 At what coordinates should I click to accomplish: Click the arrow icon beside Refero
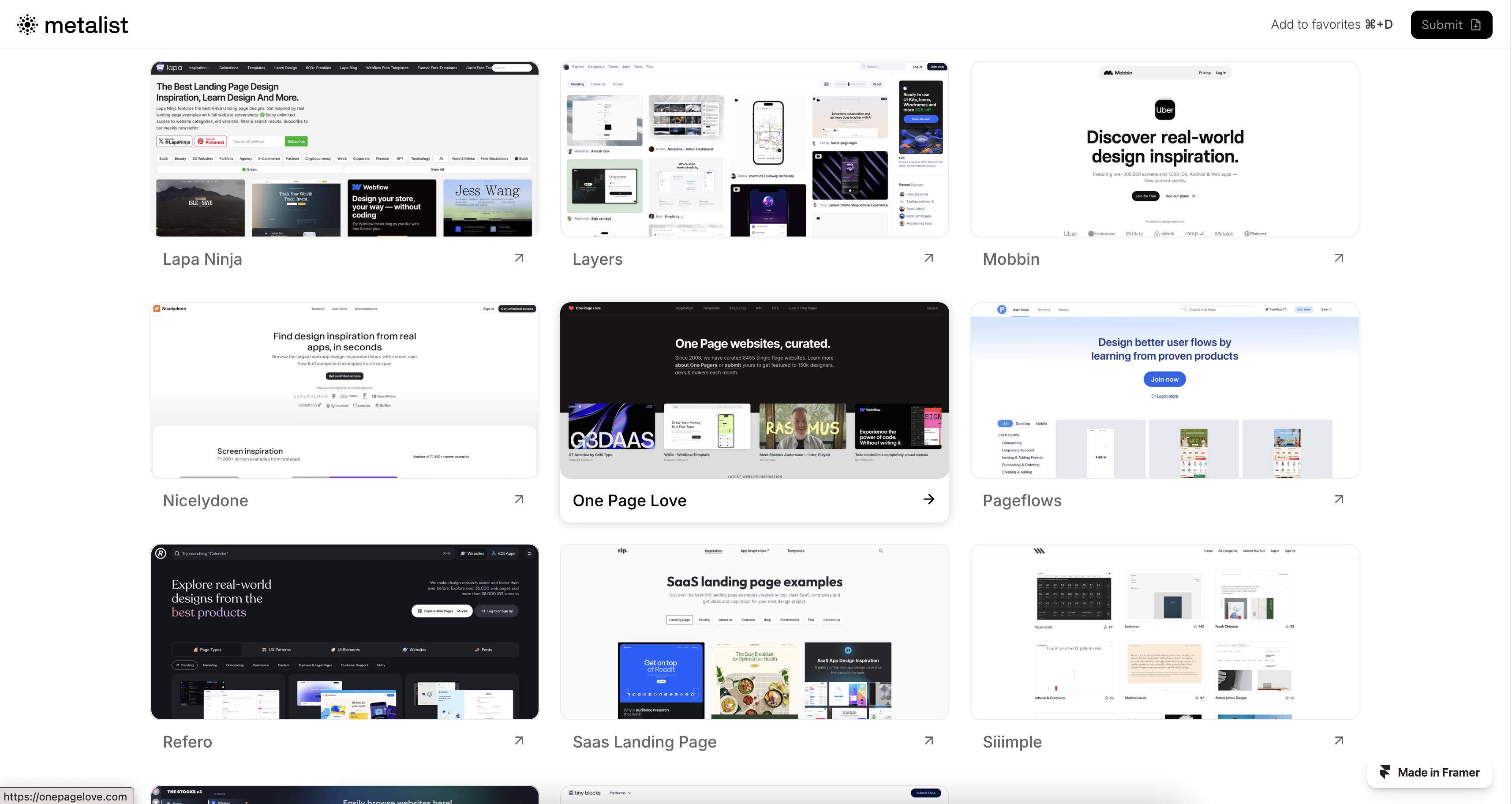519,740
